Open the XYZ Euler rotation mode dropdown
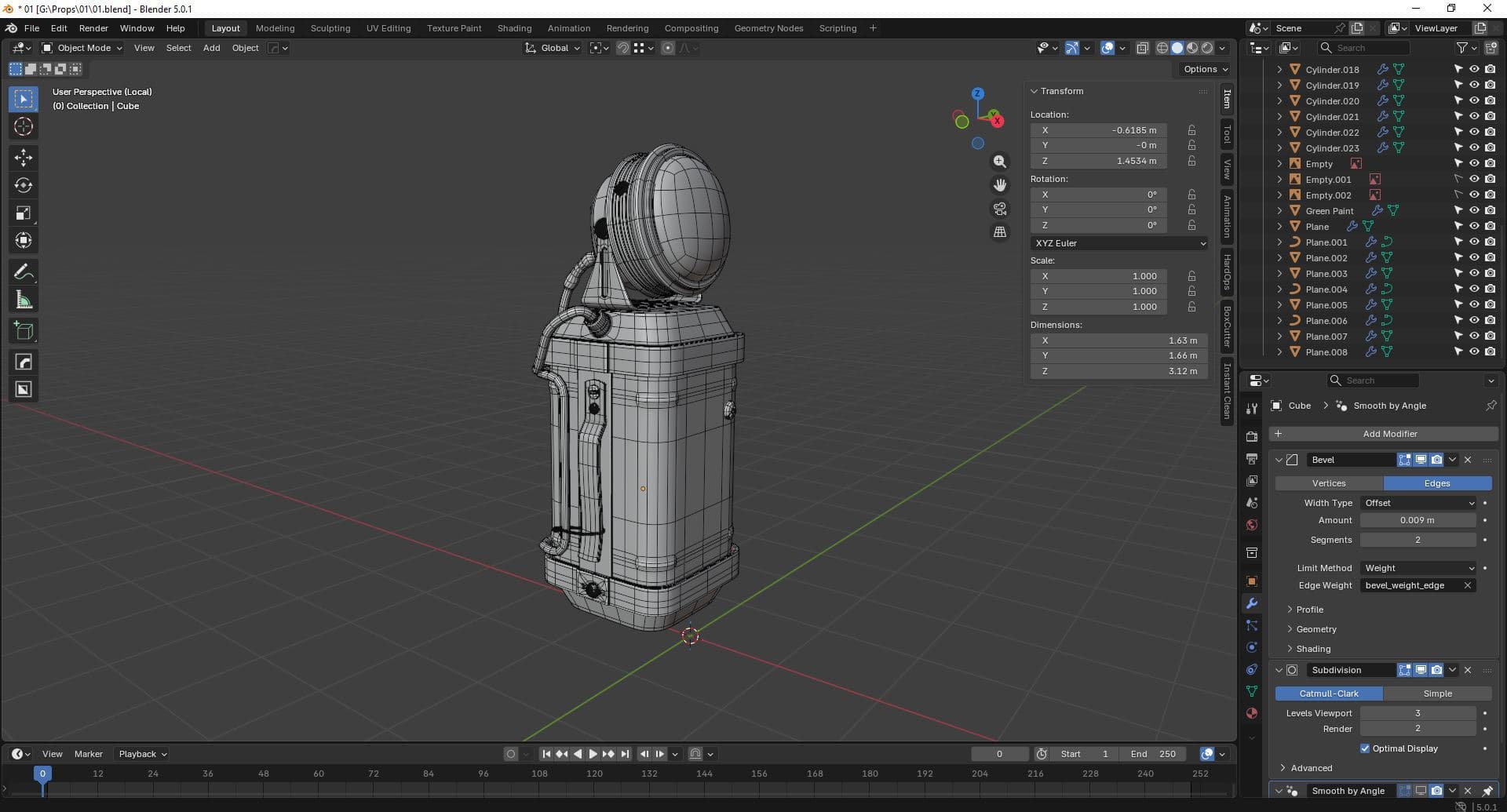The height and width of the screenshot is (812, 1507). coord(1118,243)
